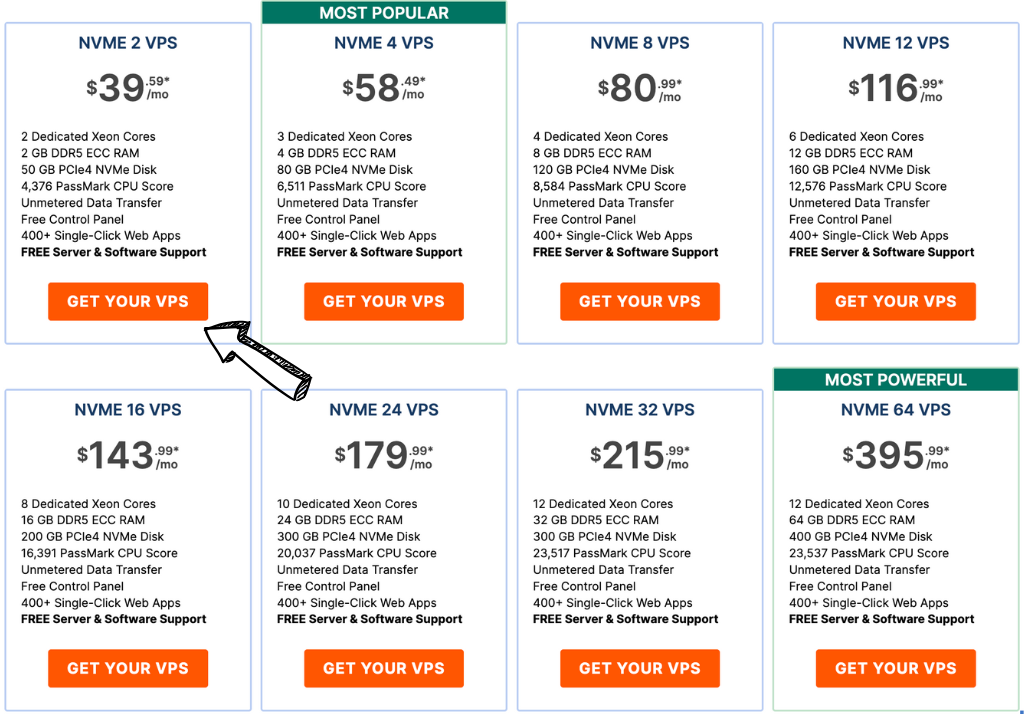Click the $395.99/mo price text
The width and height of the screenshot is (1024, 714).
(895, 455)
